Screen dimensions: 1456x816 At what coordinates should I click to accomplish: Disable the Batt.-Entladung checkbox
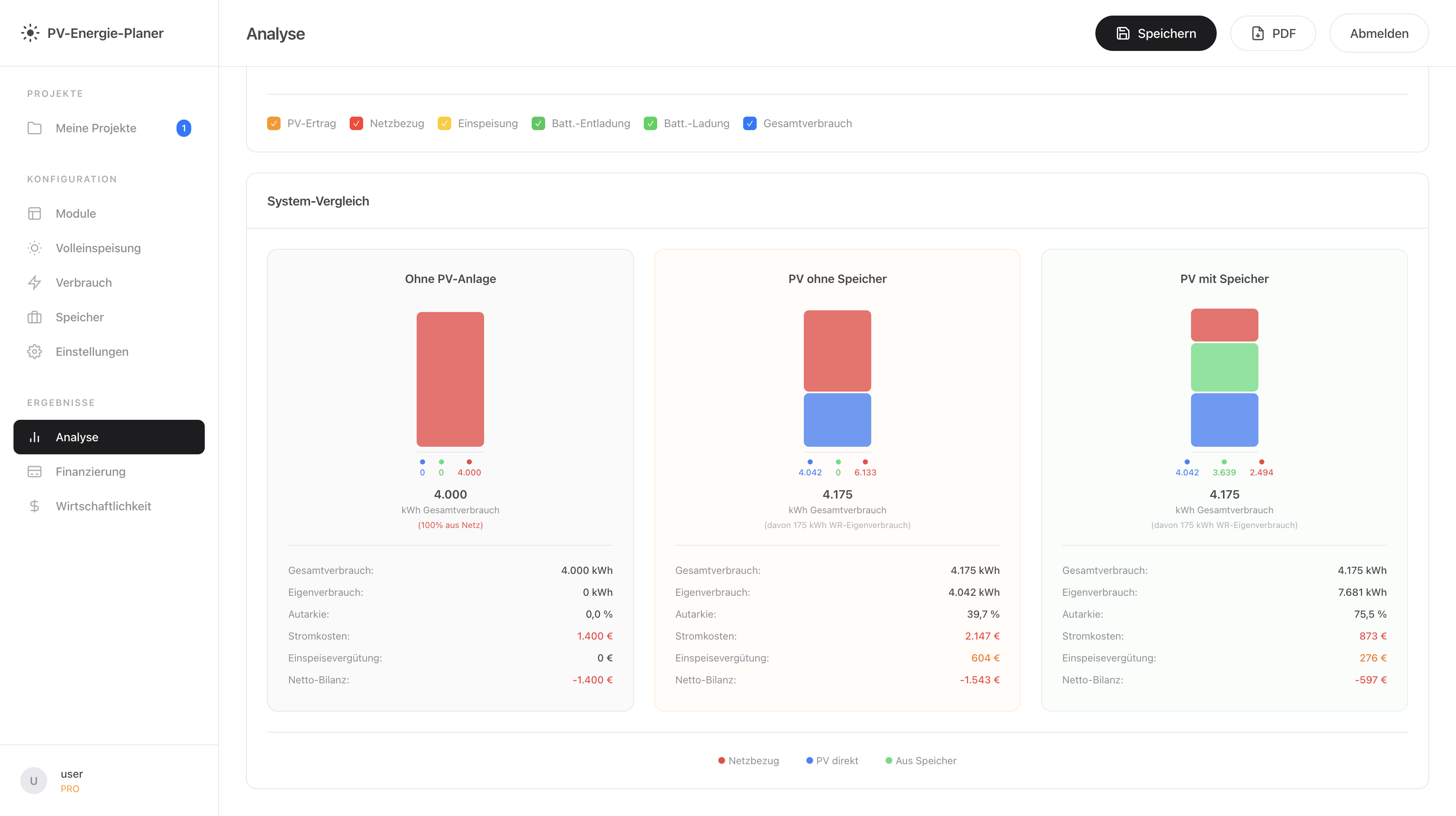[538, 123]
